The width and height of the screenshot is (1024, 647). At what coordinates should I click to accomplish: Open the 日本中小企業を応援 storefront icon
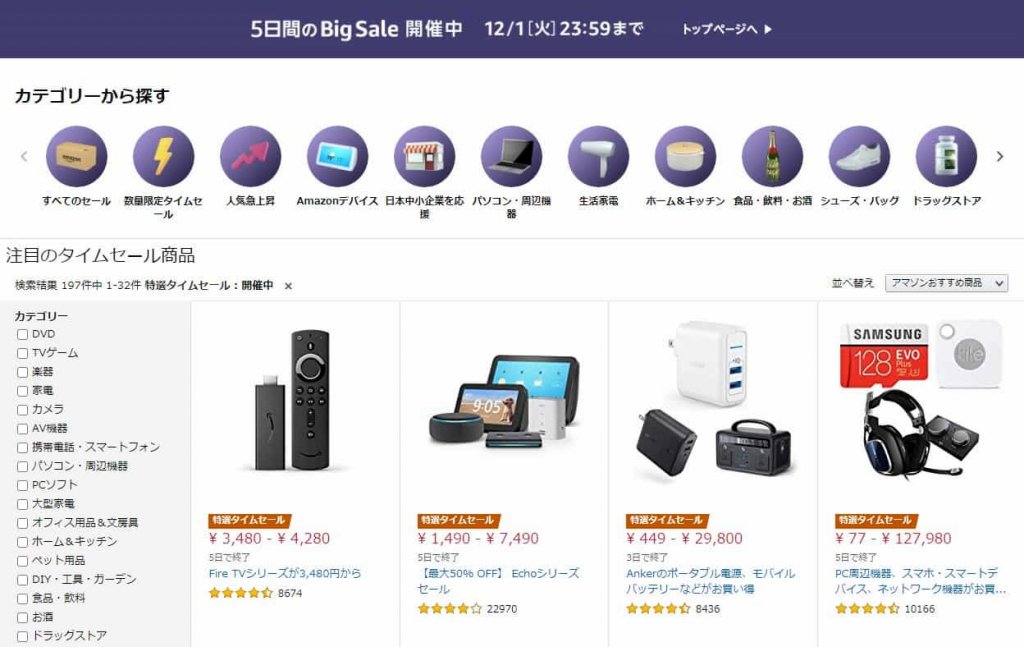pyautogui.click(x=424, y=157)
